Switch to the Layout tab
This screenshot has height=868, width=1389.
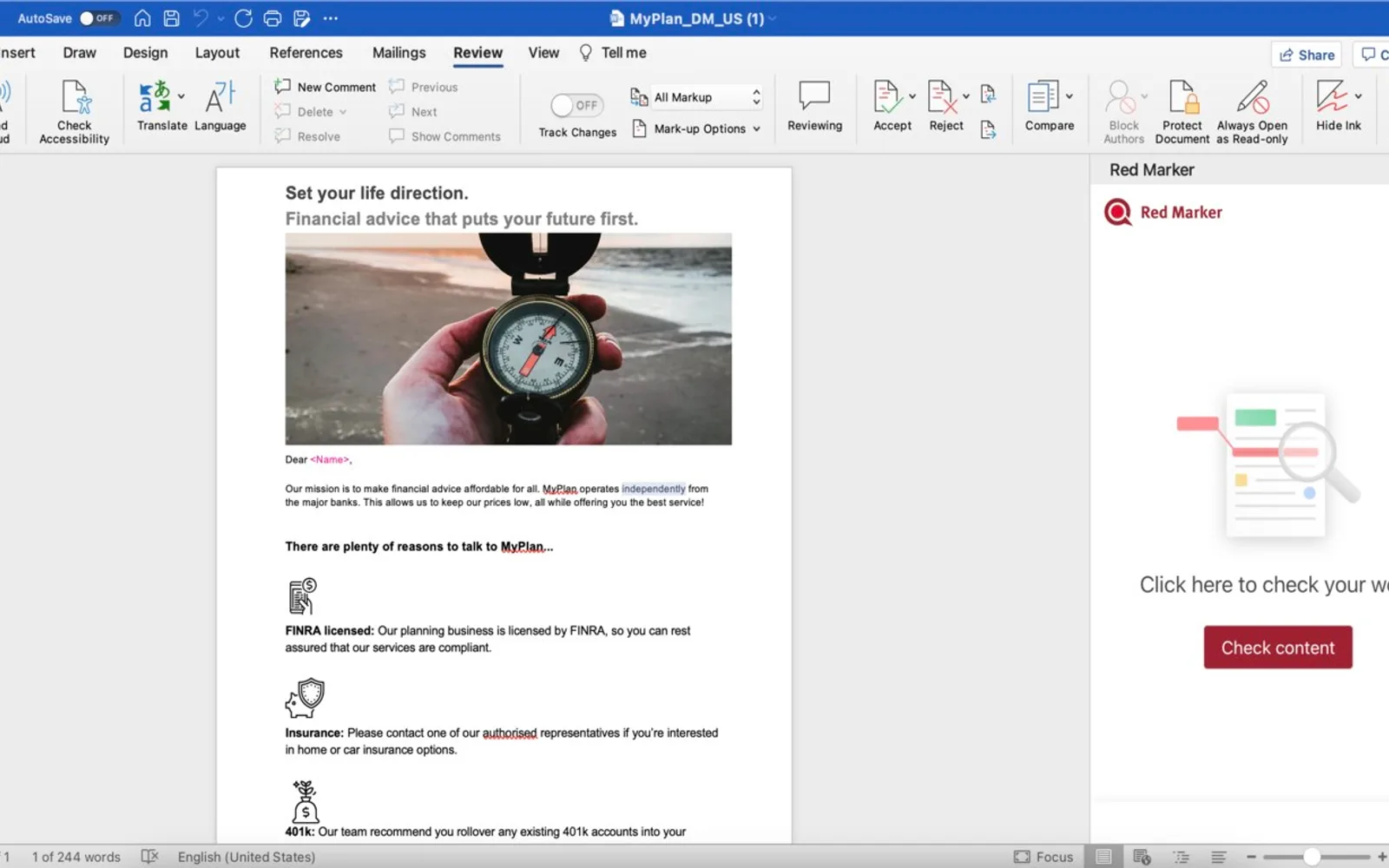point(217,53)
